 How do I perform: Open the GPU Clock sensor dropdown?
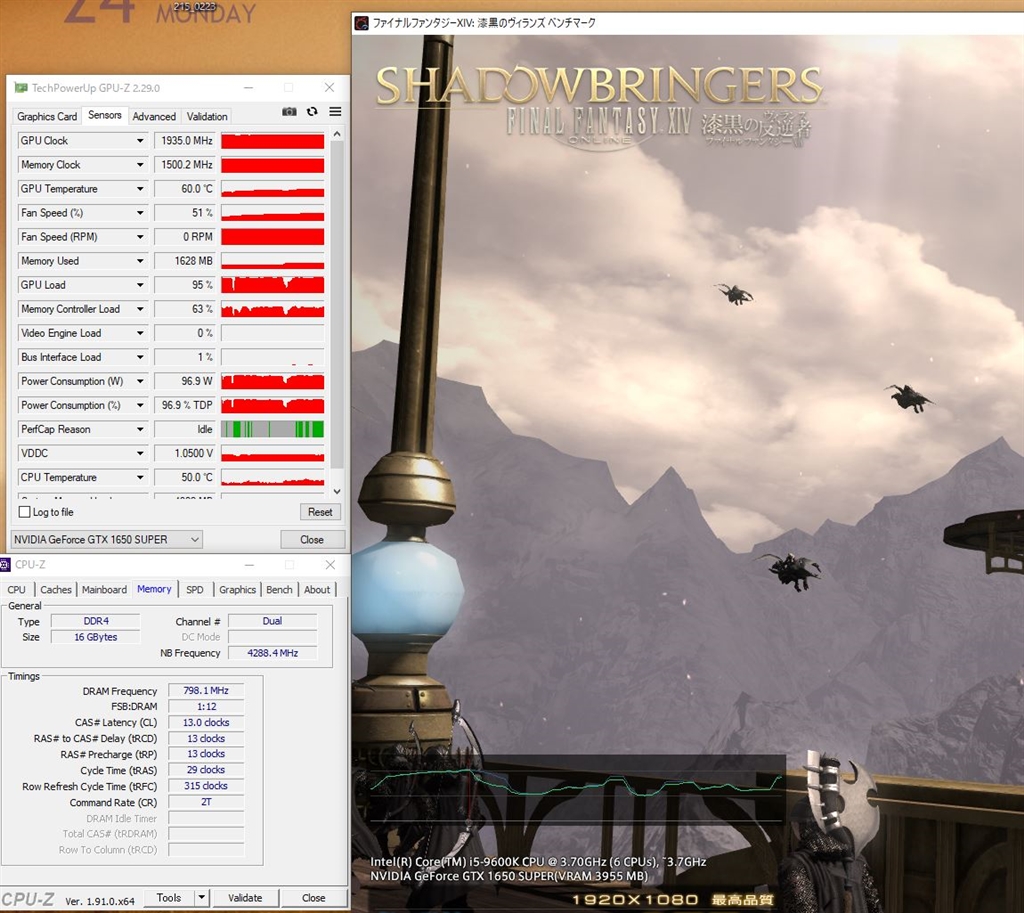(140, 140)
